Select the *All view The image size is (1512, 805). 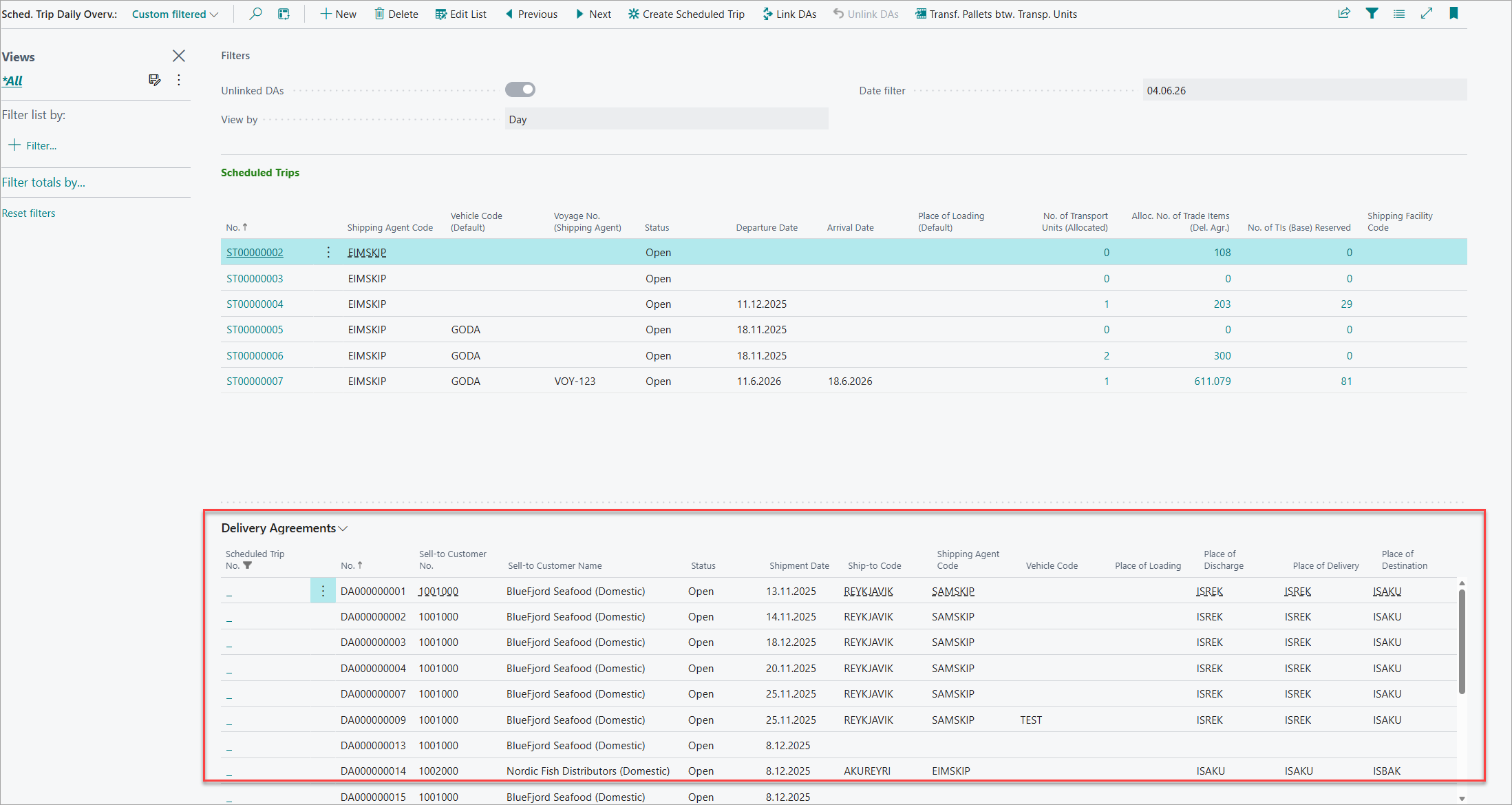pos(12,81)
